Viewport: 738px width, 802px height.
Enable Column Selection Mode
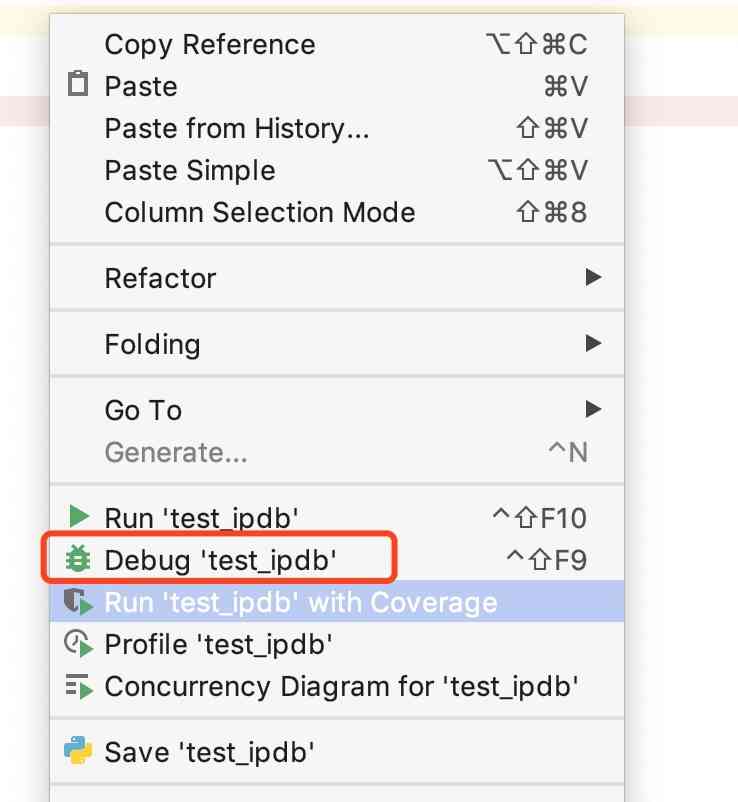pyautogui.click(x=258, y=212)
